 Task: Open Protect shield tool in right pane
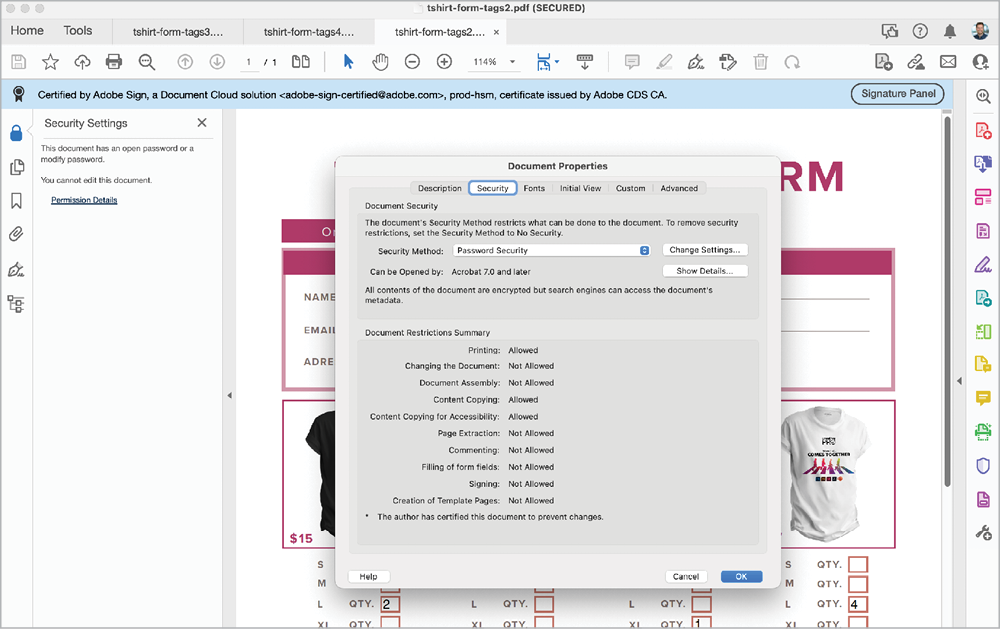tap(983, 466)
